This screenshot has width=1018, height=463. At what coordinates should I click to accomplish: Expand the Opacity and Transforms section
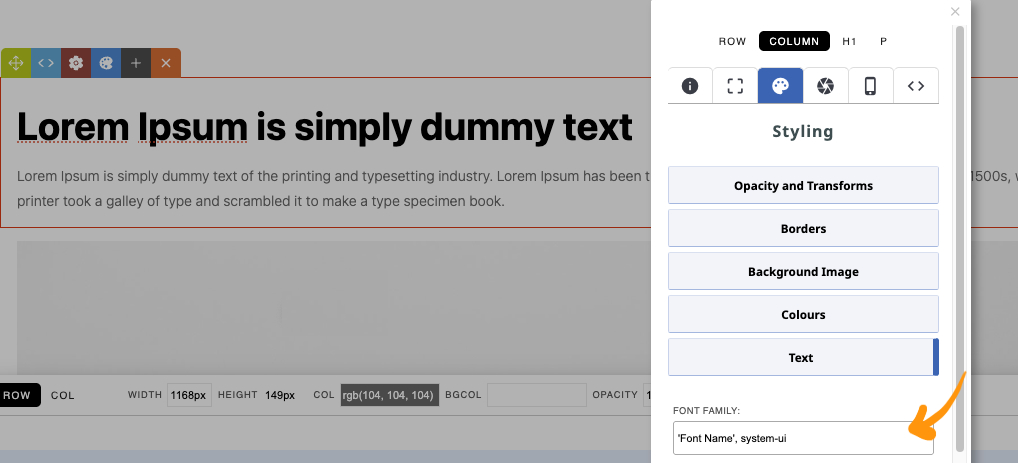pos(803,186)
